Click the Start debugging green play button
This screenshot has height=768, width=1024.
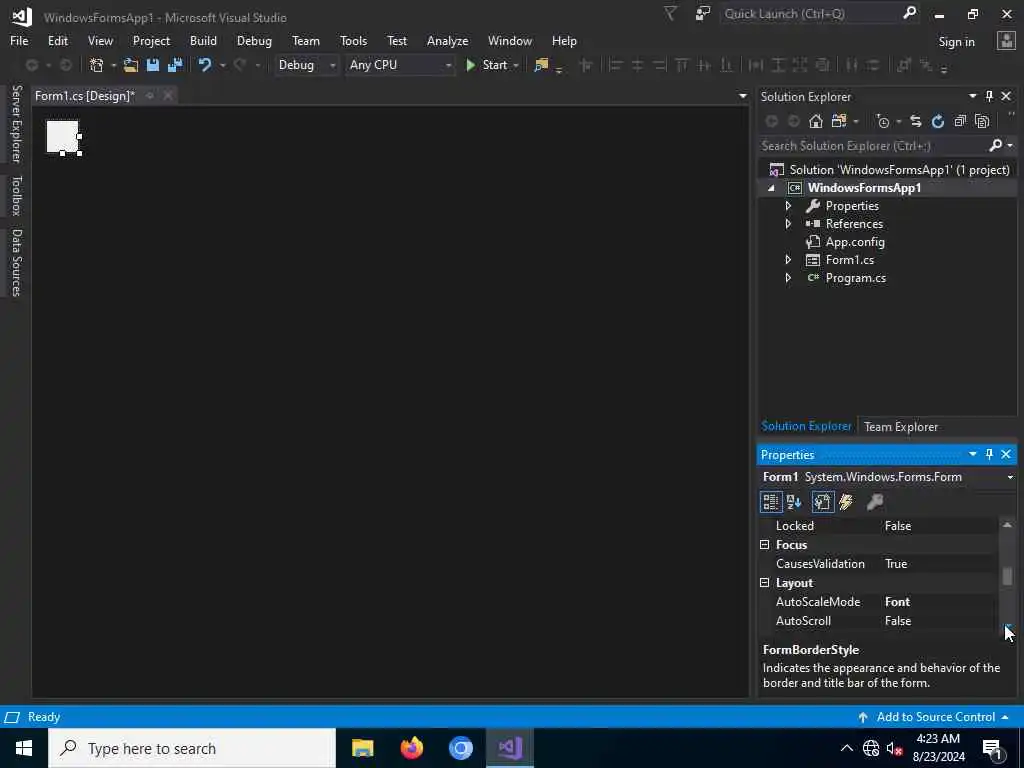(x=470, y=65)
